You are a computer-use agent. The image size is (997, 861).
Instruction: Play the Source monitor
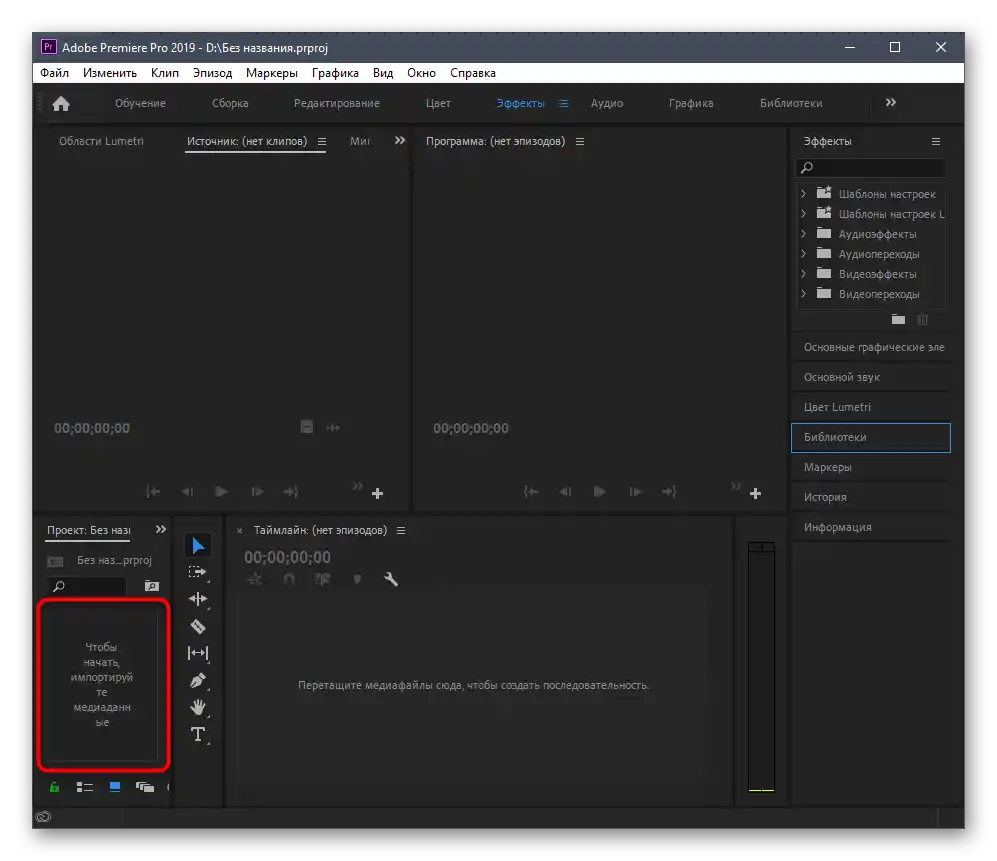(x=221, y=492)
